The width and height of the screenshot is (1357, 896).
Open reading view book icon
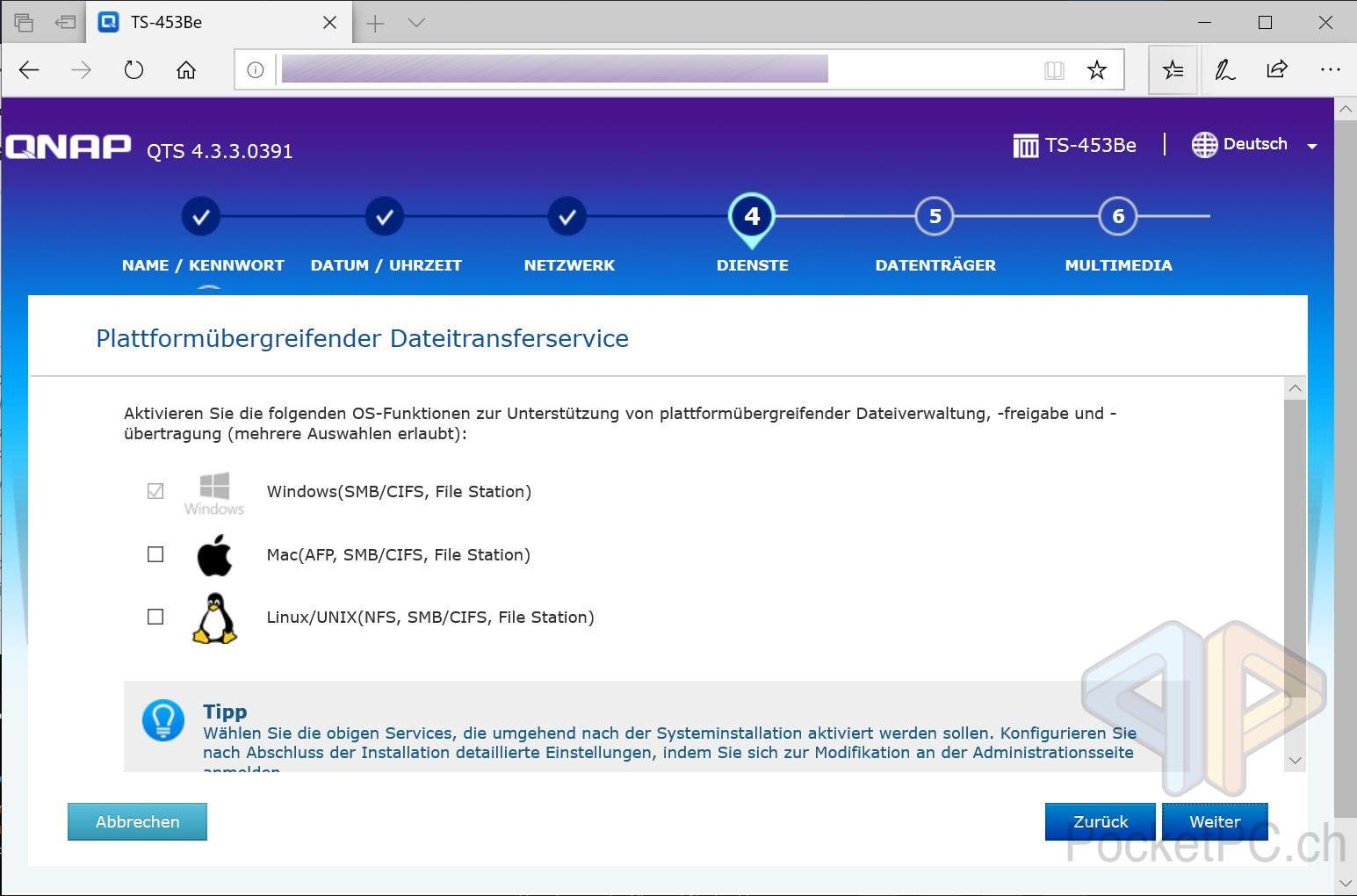click(1054, 70)
